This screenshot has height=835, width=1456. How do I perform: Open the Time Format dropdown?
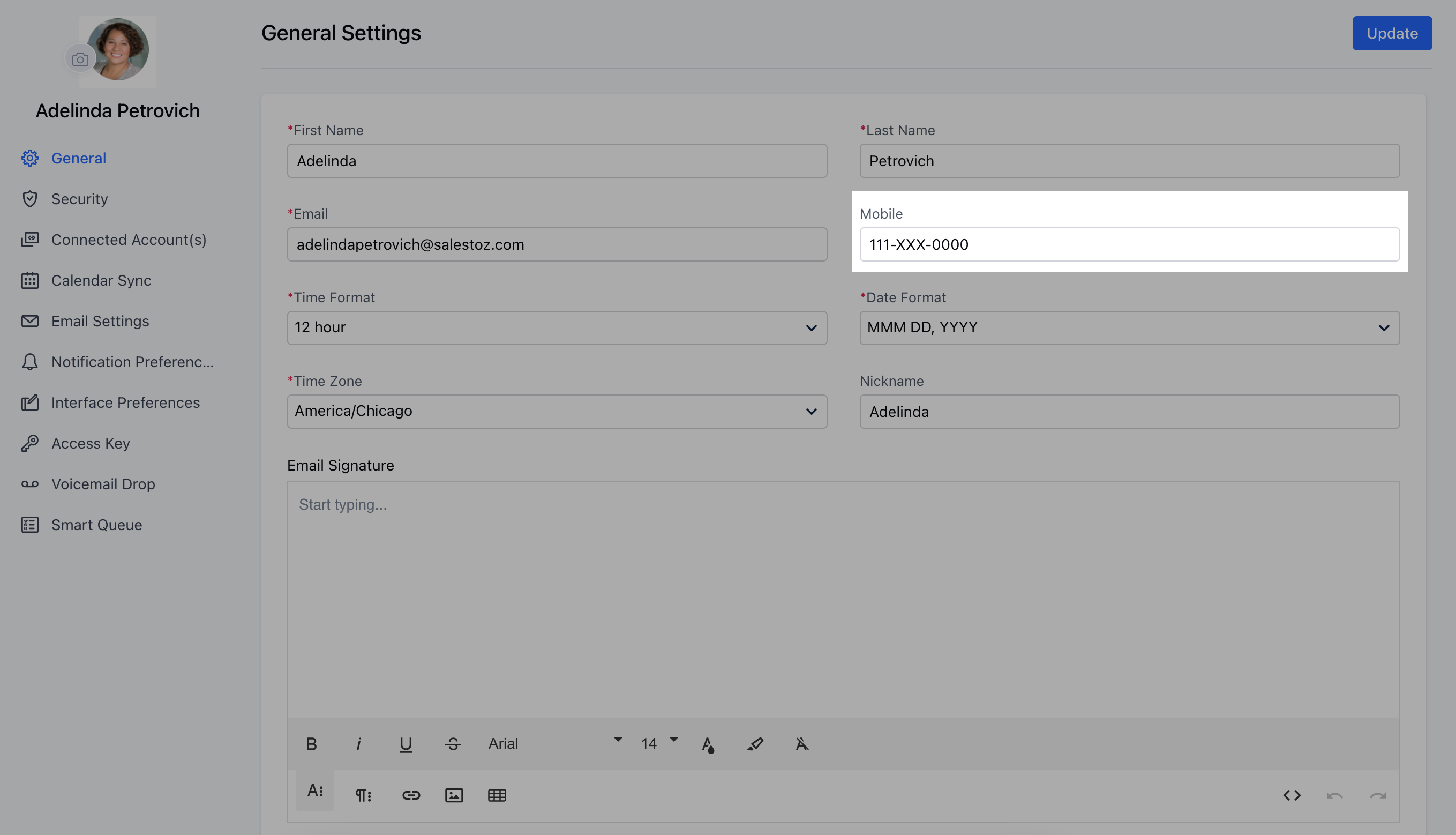coord(557,327)
